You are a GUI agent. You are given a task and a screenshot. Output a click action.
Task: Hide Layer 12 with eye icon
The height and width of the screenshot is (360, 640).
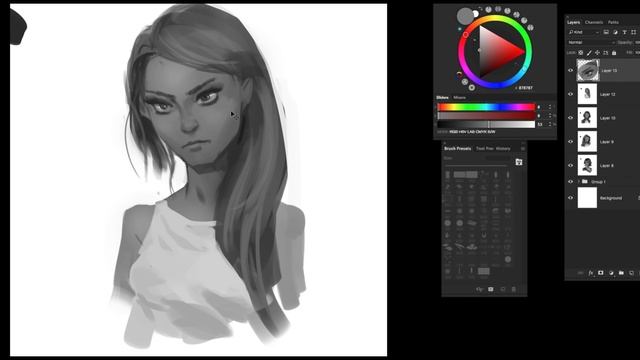pyautogui.click(x=571, y=94)
